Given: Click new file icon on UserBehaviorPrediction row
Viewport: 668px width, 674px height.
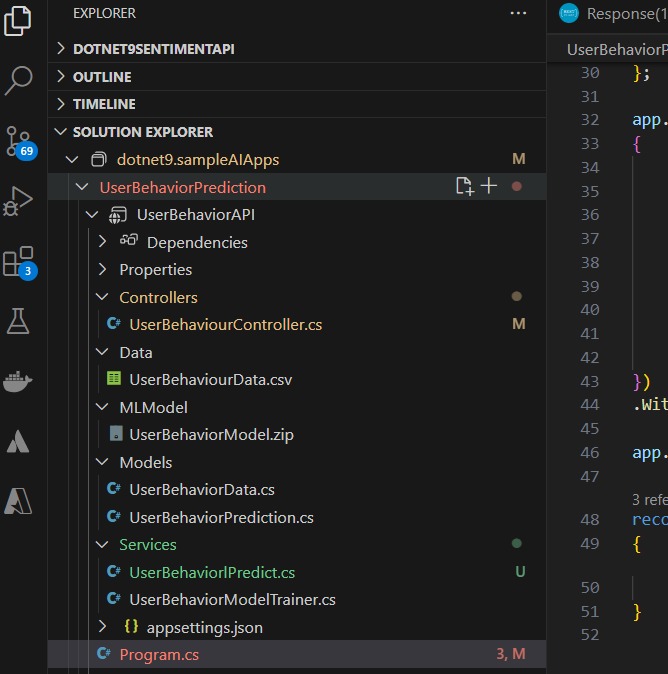Looking at the screenshot, I should [x=465, y=186].
